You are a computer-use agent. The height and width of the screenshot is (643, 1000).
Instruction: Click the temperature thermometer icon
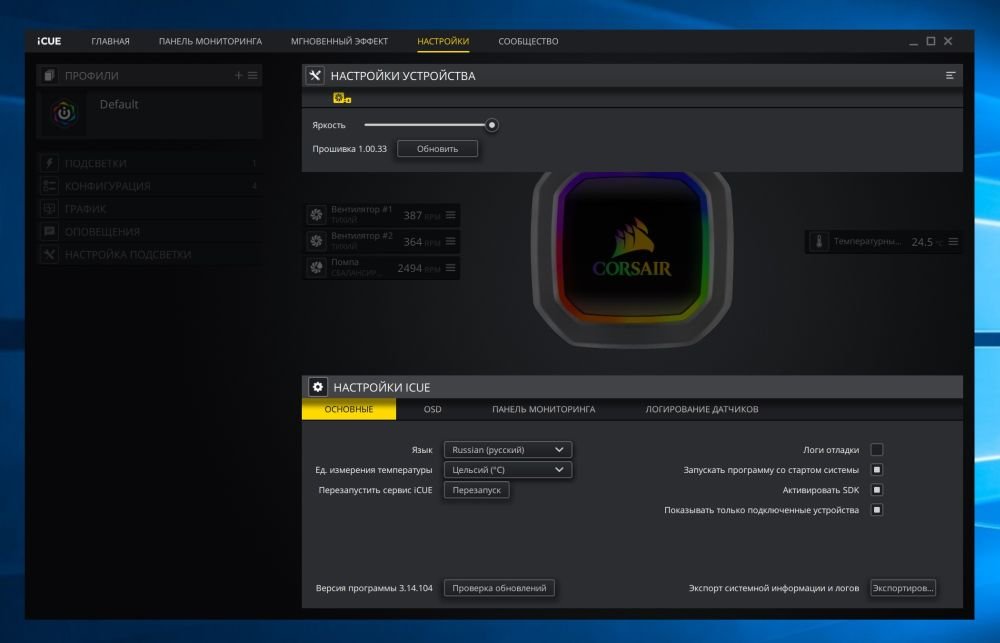pos(819,242)
